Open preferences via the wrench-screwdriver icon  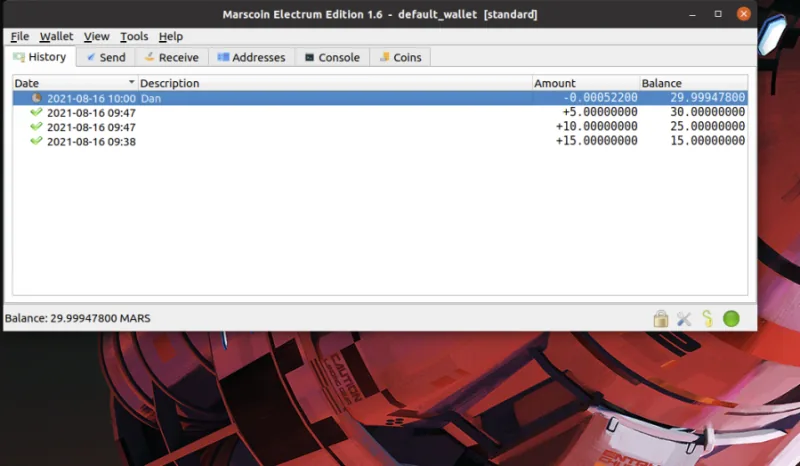click(x=685, y=319)
